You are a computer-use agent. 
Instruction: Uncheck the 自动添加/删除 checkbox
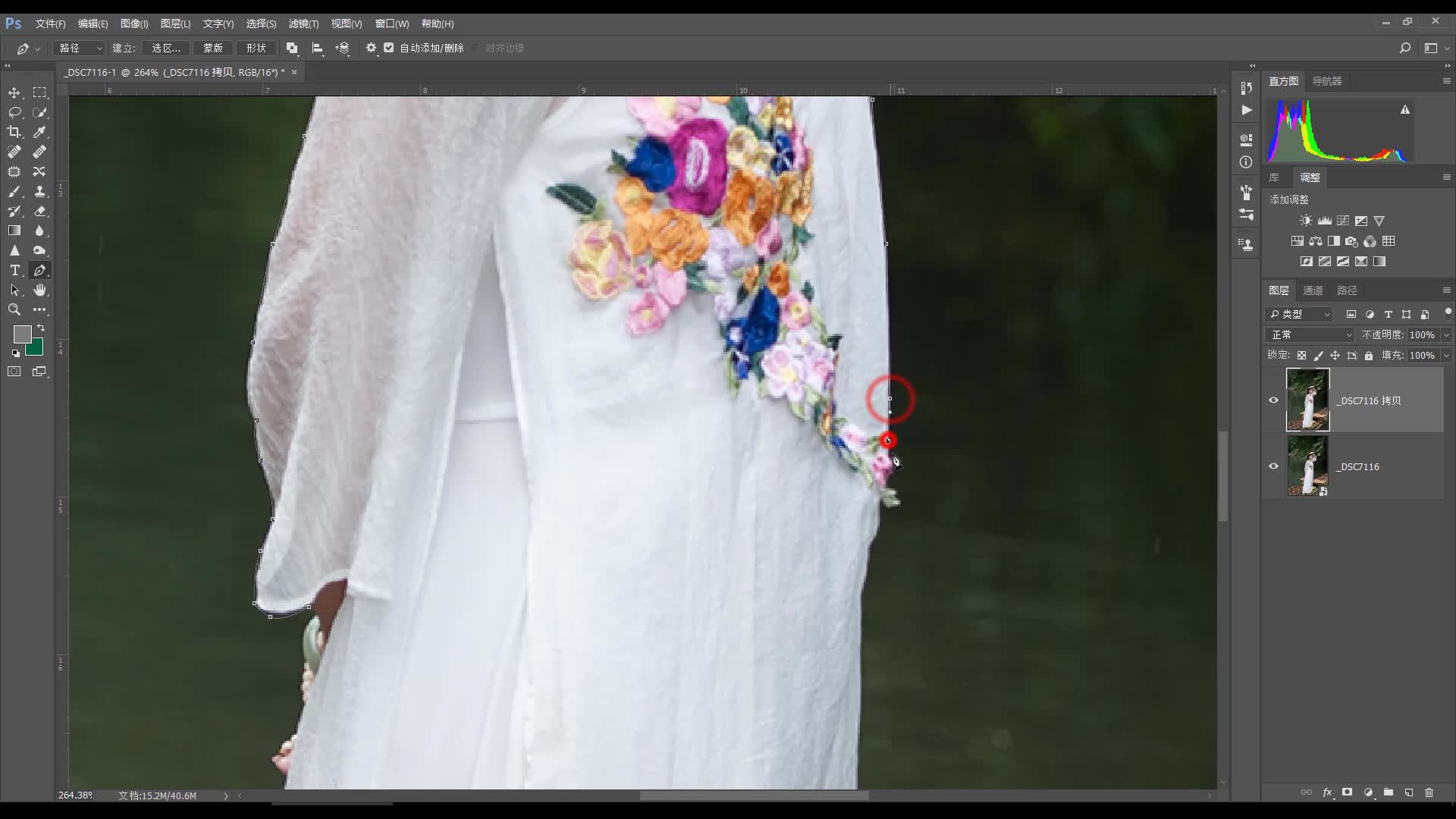coord(389,48)
